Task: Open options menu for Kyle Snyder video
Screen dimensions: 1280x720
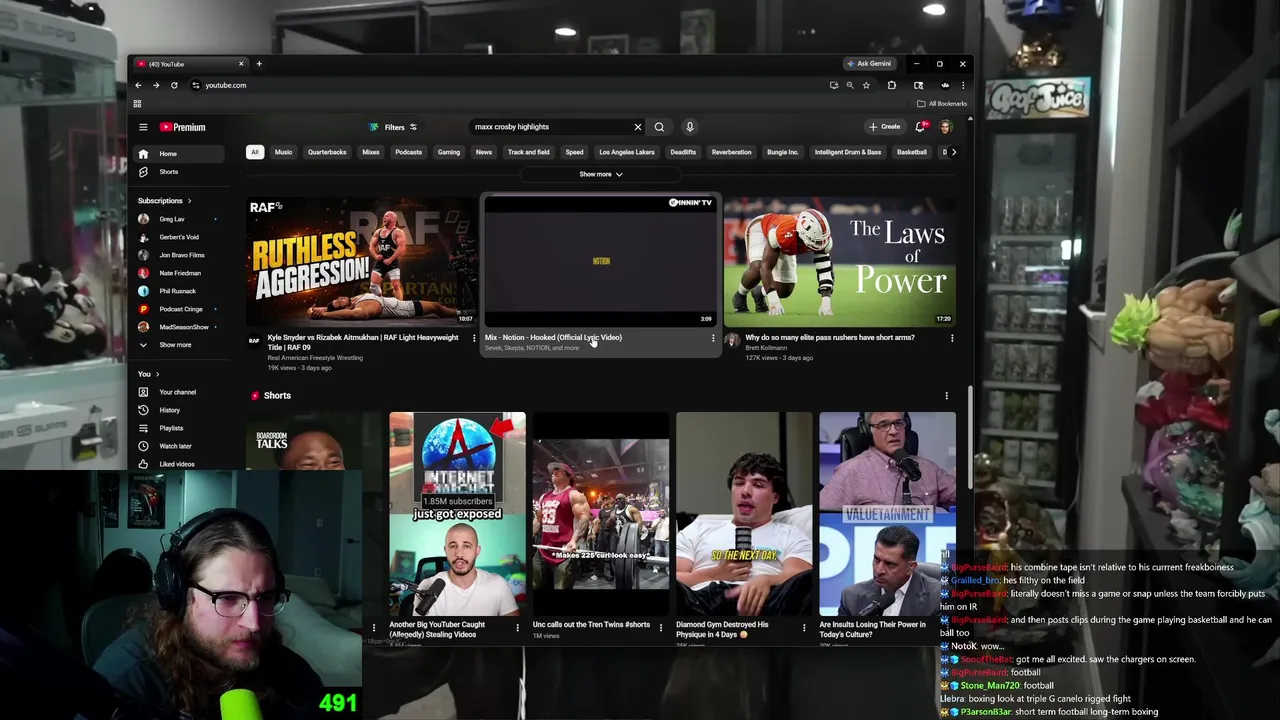Action: (x=474, y=338)
